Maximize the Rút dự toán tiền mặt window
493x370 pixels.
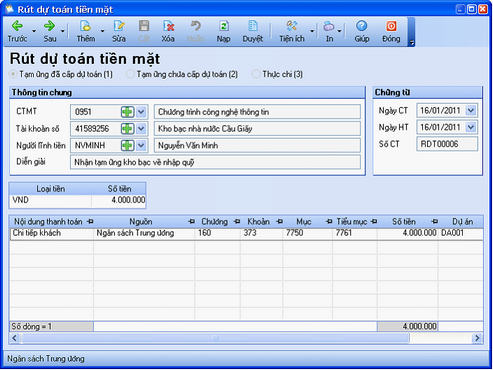pyautogui.click(x=472, y=9)
